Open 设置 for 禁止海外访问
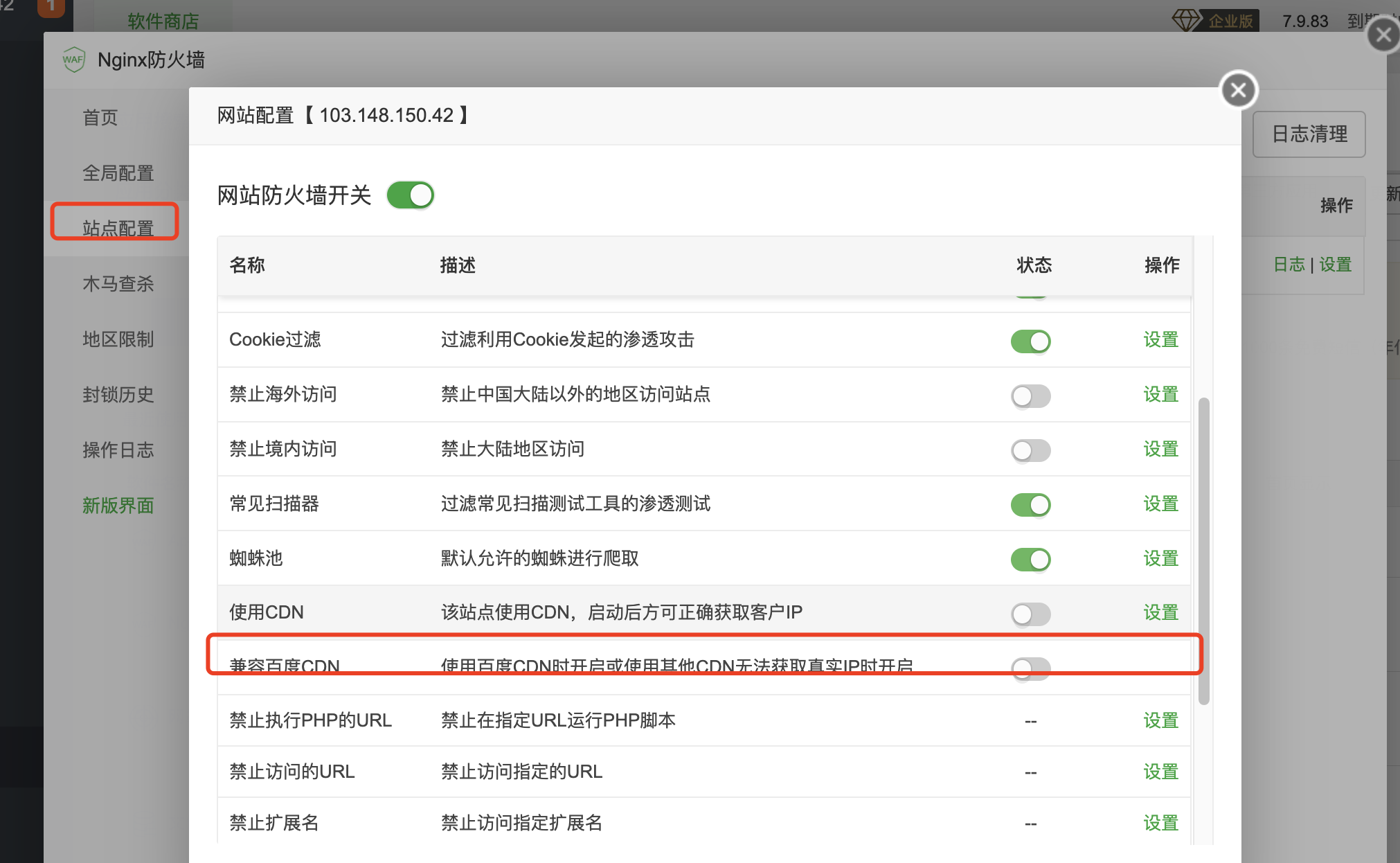 point(1160,394)
